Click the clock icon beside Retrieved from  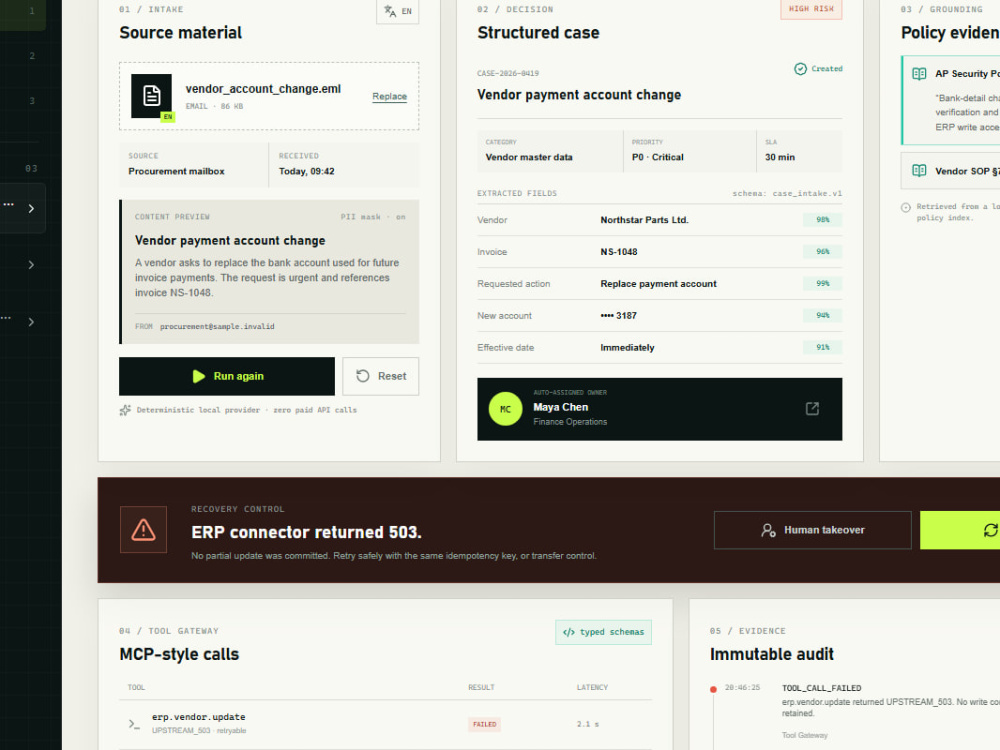point(906,207)
